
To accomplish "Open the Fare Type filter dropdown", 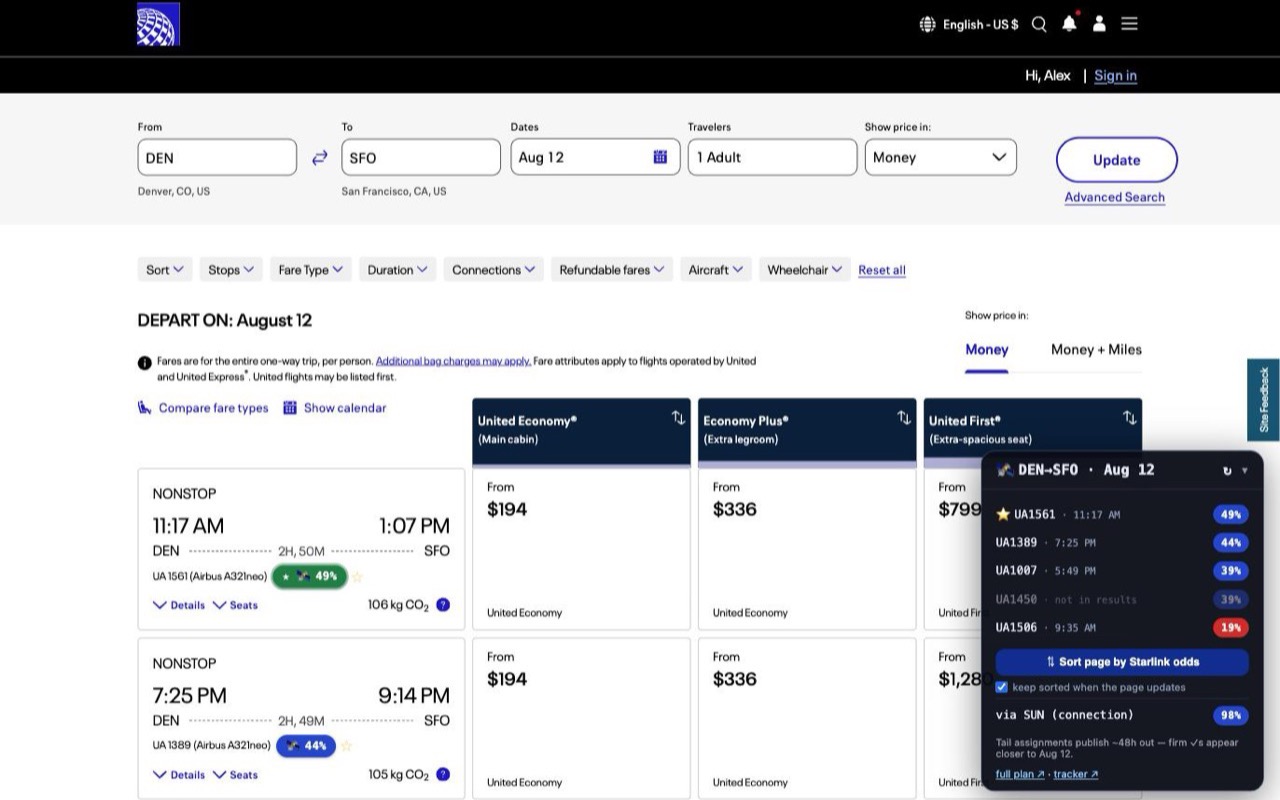I will tap(311, 270).
